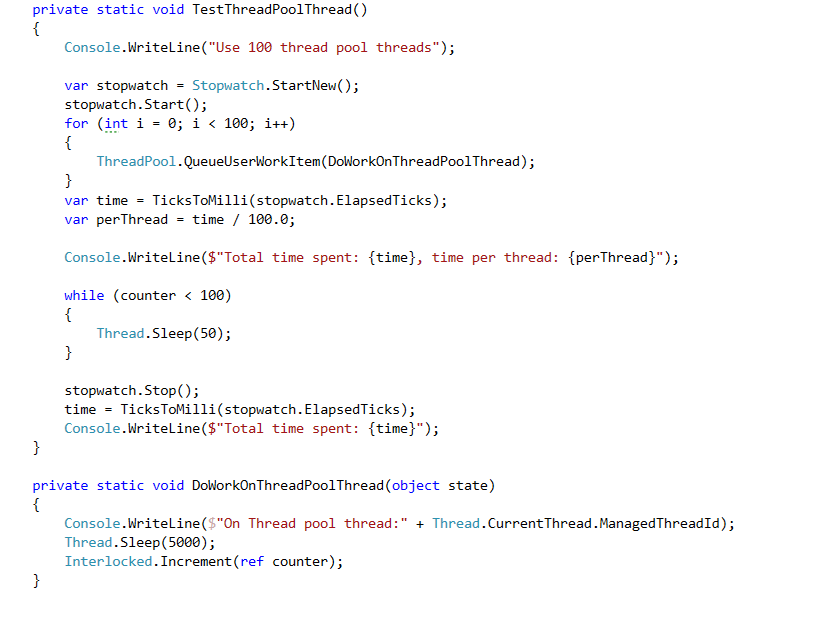Click the 'while' keyword

coord(84,295)
